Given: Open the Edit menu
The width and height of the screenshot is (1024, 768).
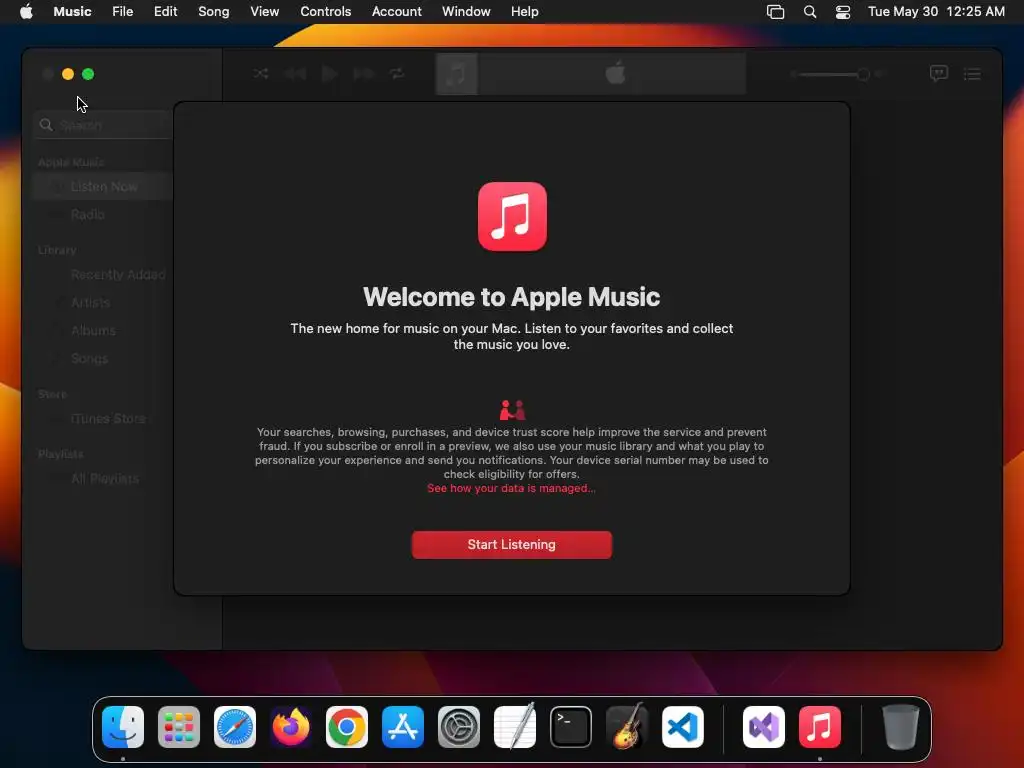Looking at the screenshot, I should pyautogui.click(x=165, y=12).
